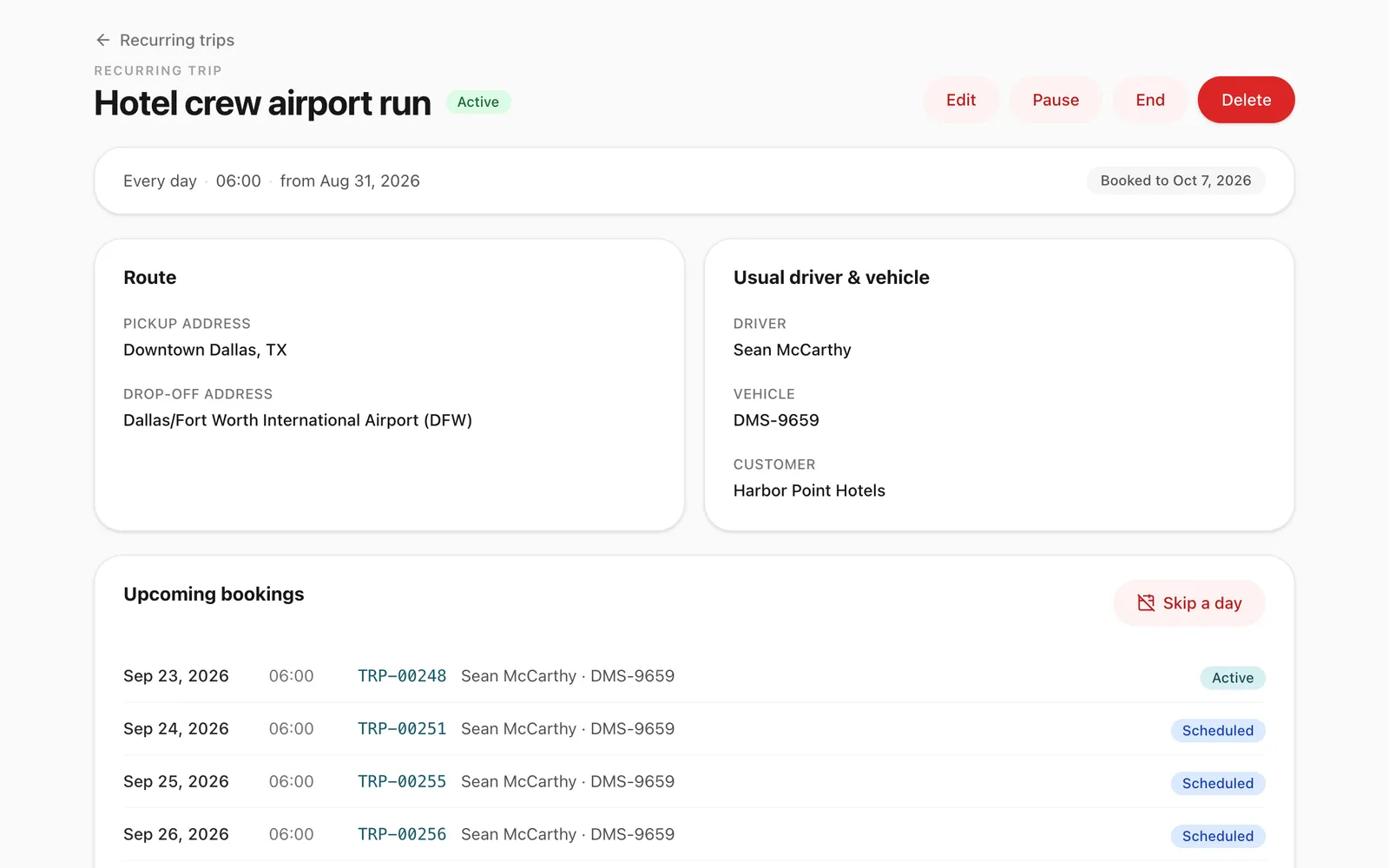Open trip TRP-00256
This screenshot has height=868, width=1389.
click(402, 835)
